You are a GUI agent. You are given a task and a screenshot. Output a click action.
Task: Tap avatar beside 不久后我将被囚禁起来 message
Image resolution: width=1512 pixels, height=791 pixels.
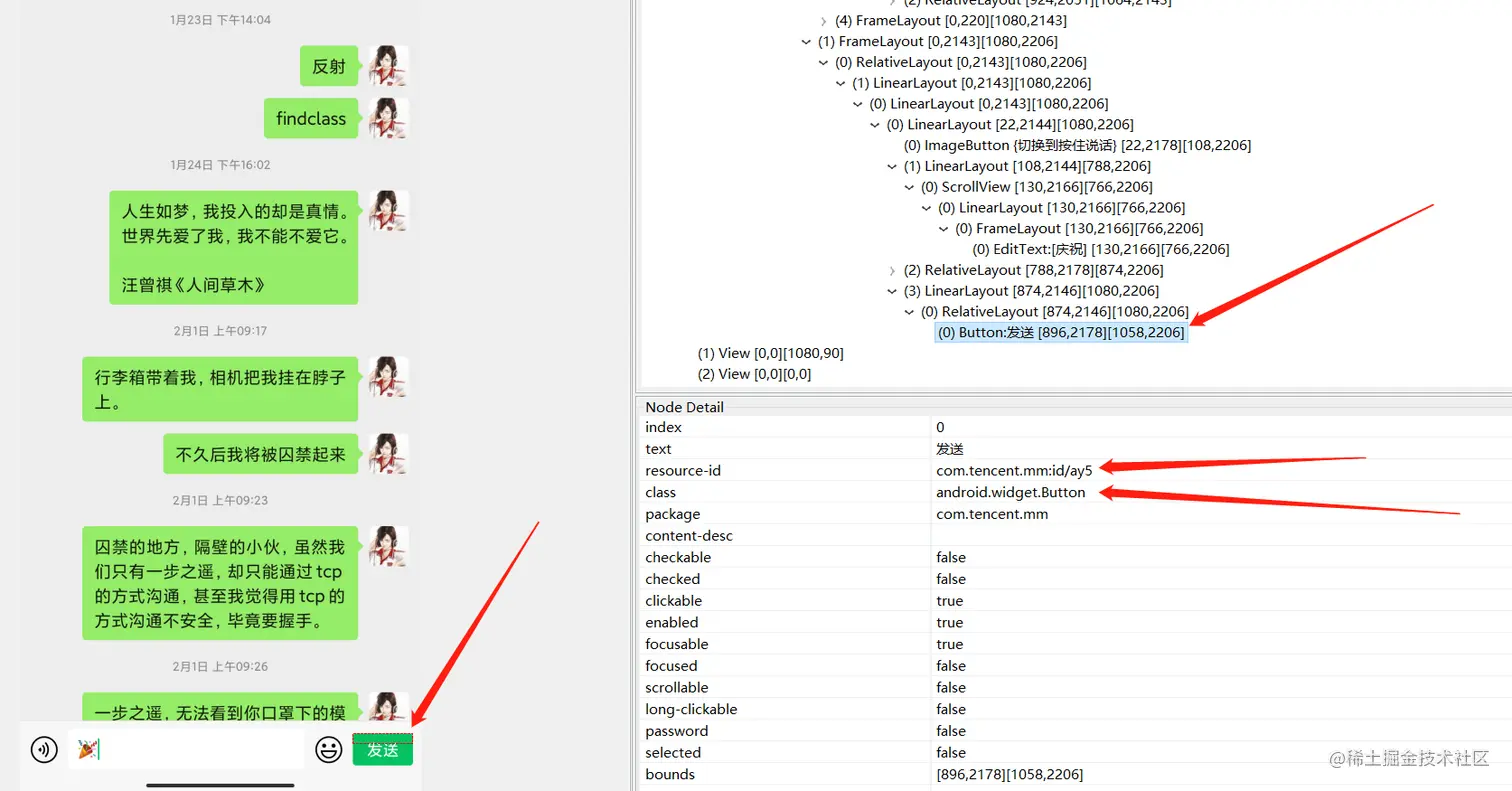[388, 454]
